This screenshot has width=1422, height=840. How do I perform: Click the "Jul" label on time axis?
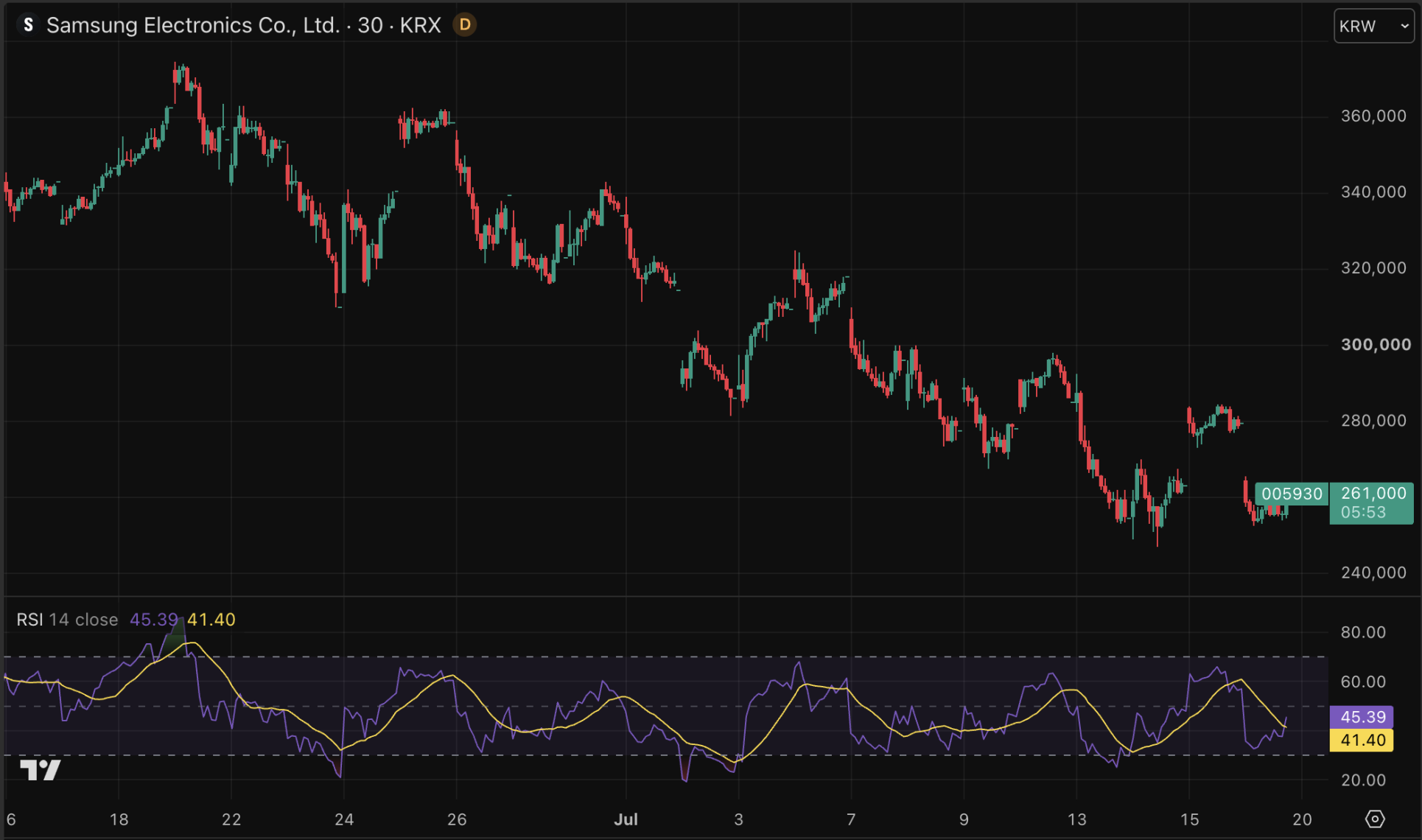(x=626, y=819)
